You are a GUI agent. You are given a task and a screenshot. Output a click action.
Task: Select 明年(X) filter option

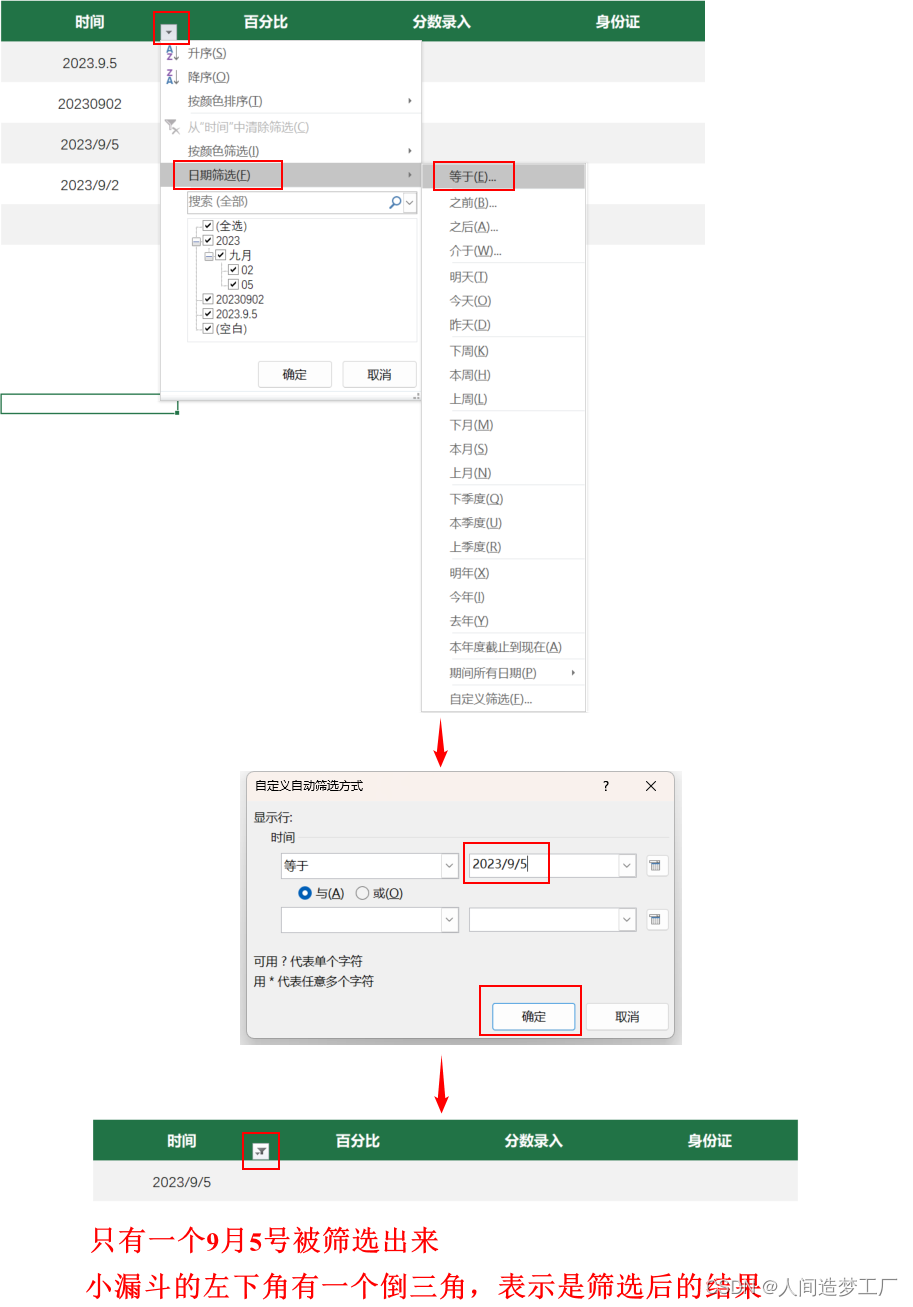[503, 573]
